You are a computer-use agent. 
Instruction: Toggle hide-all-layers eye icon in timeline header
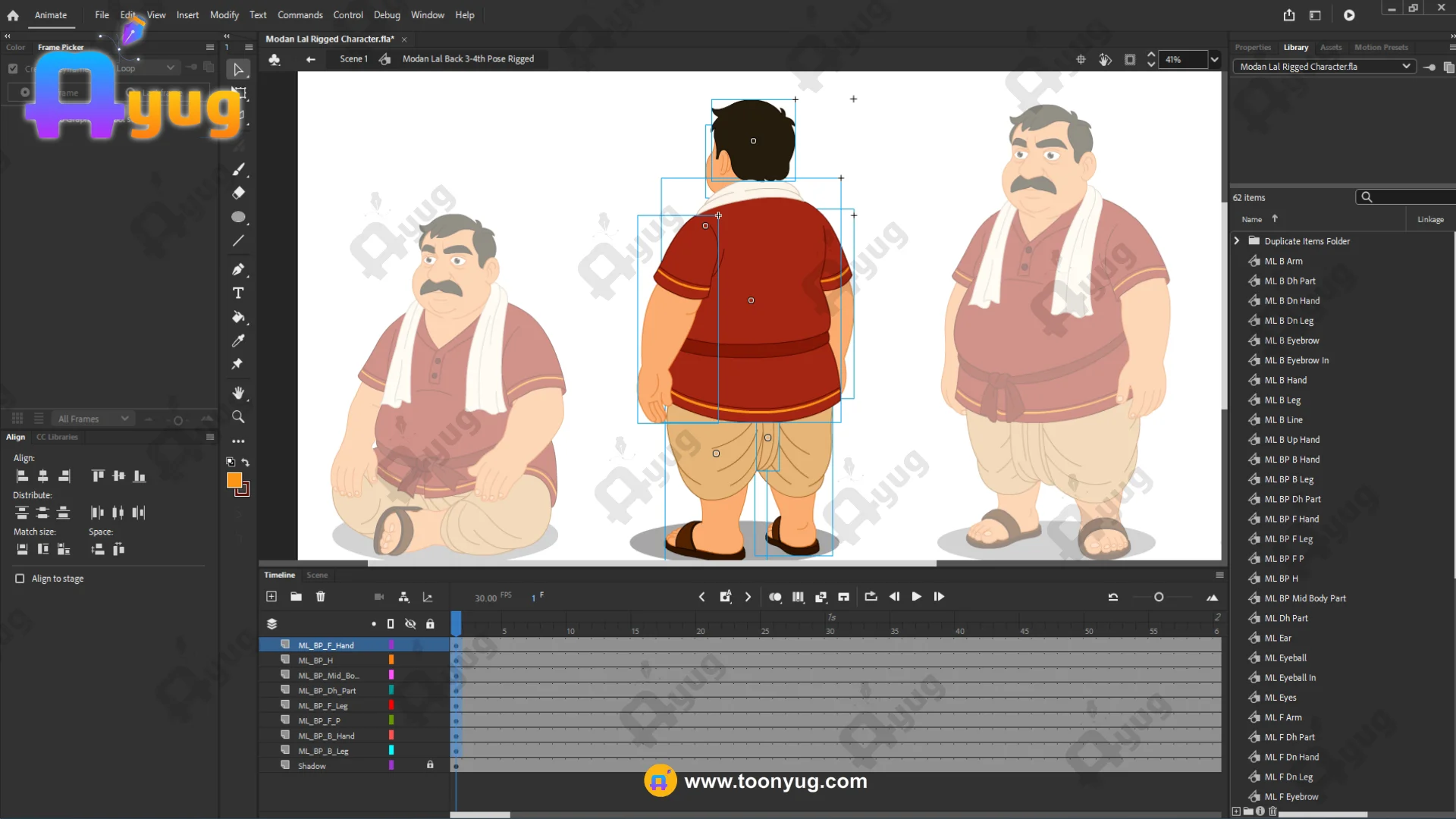pos(410,623)
